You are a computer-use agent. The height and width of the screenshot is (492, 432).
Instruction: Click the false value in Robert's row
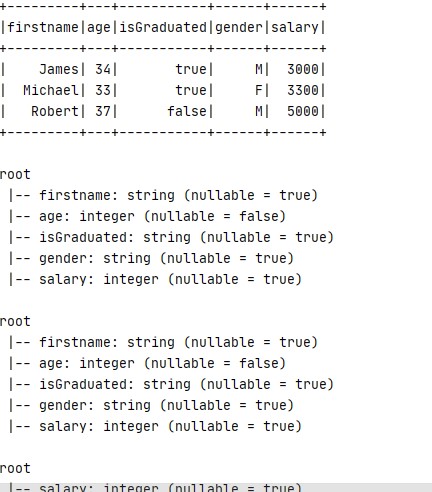click(x=187, y=111)
